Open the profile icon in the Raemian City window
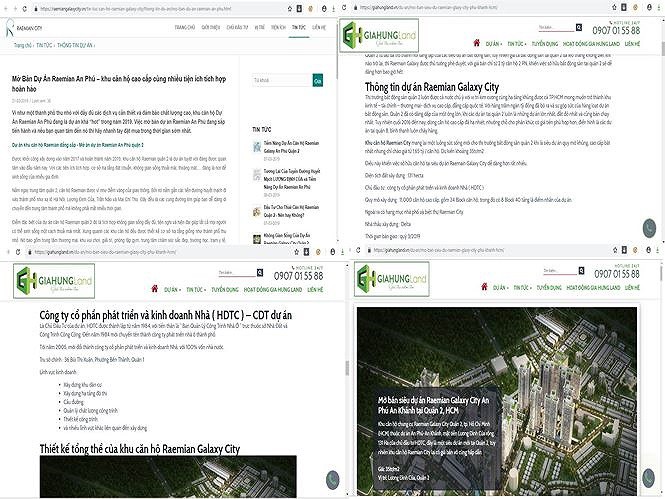This screenshot has height=499, width=665. click(324, 8)
